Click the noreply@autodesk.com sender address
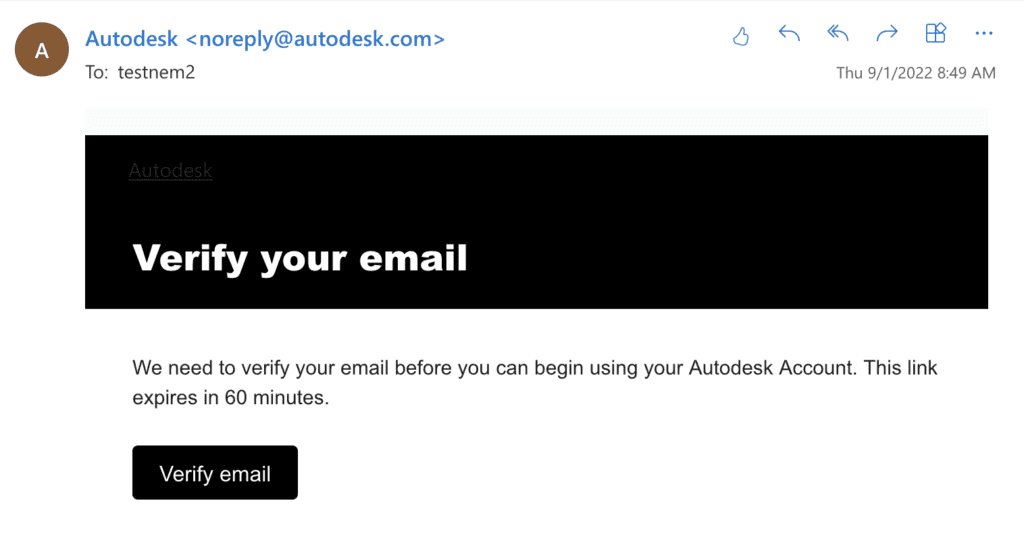The width and height of the screenshot is (1024, 553). point(316,39)
